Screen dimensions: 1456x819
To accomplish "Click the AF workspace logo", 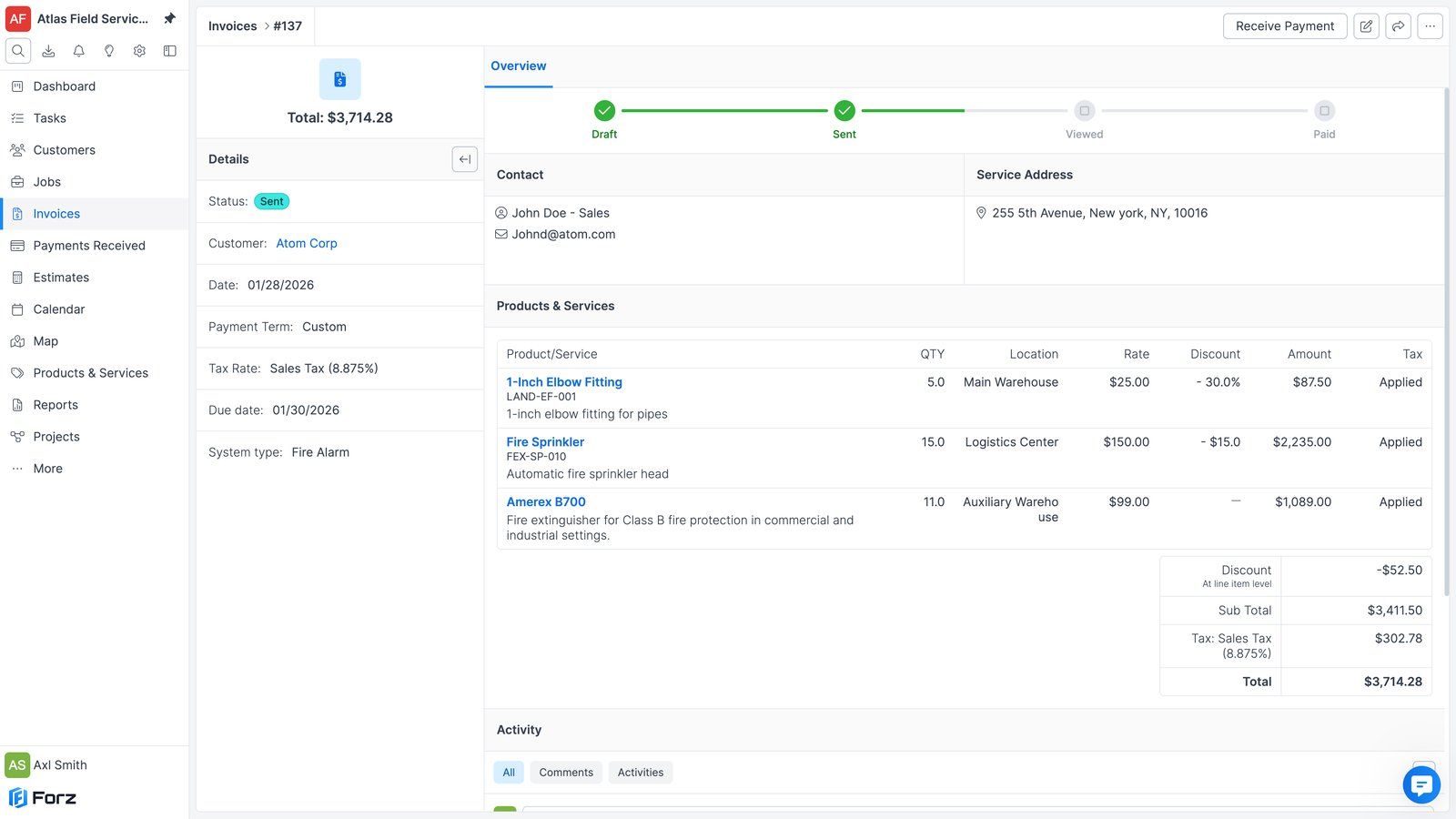I will click(18, 18).
